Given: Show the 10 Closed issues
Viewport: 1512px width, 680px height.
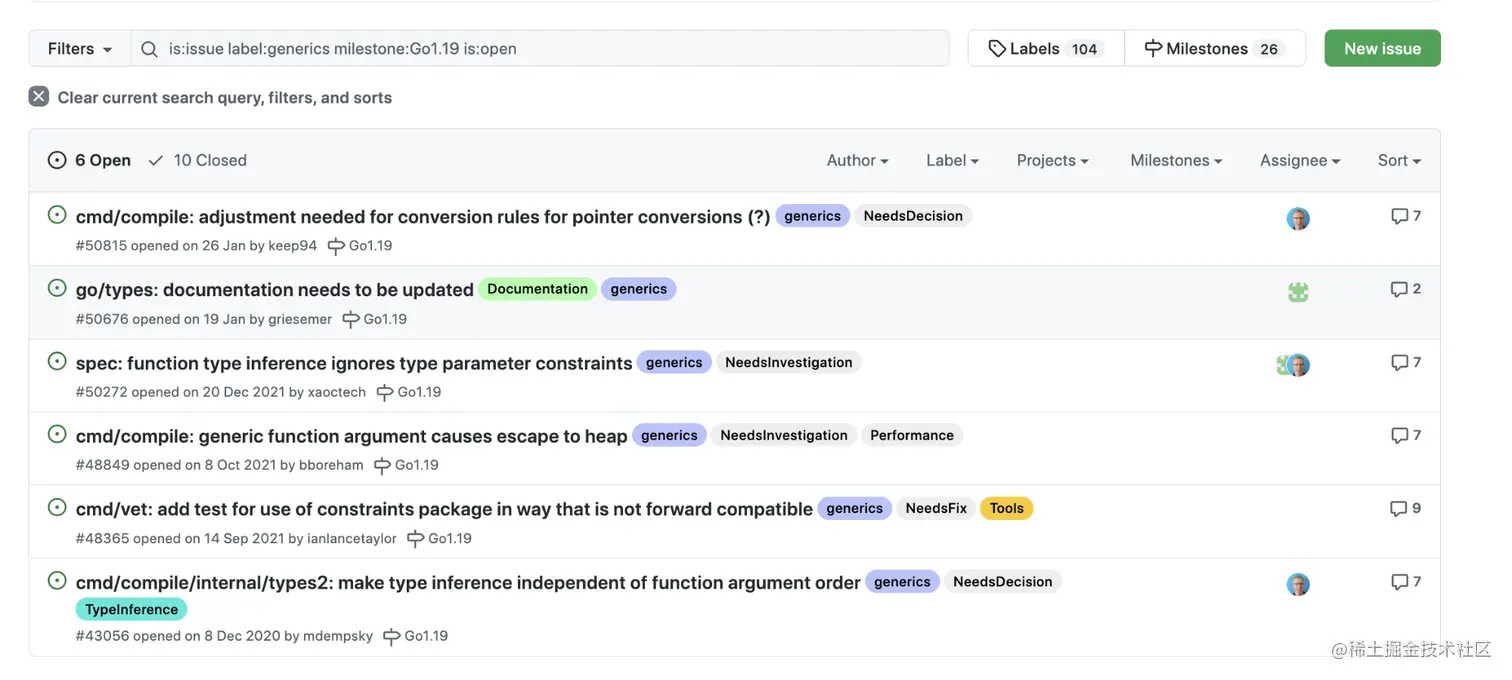Looking at the screenshot, I should click(x=198, y=160).
